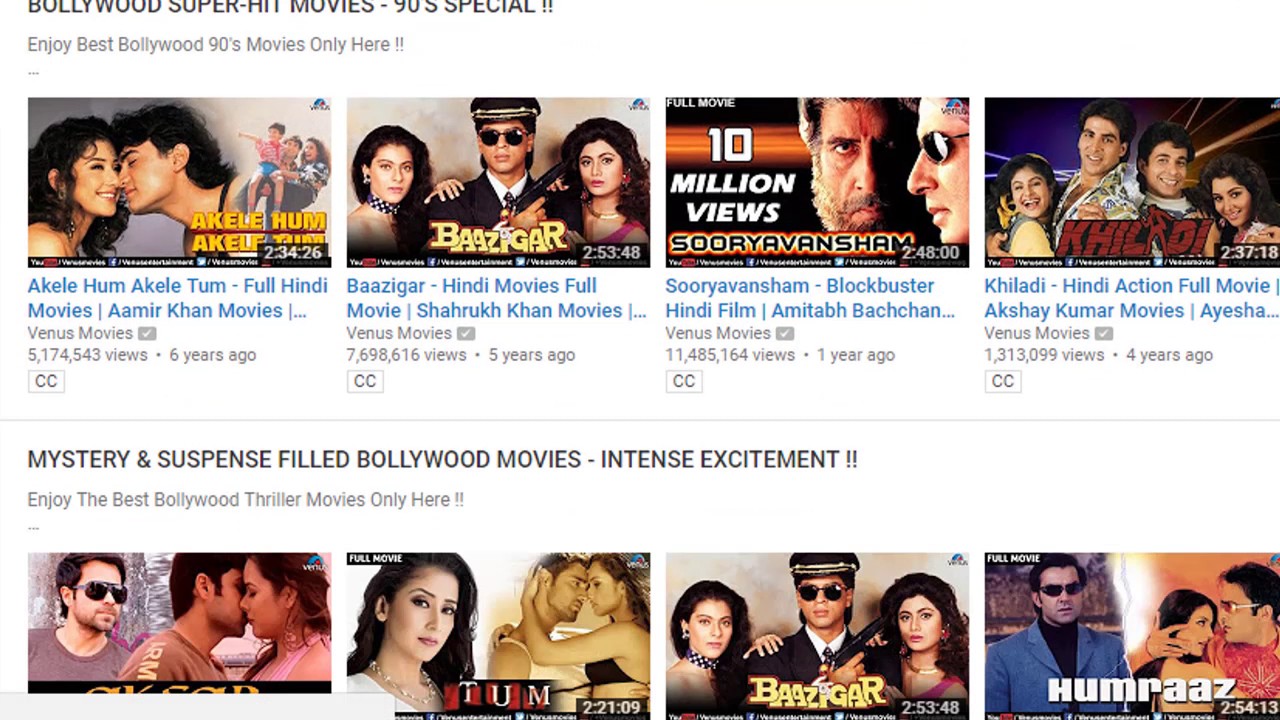Click verified badge under Baazigar video
The image size is (1280, 720).
point(466,334)
